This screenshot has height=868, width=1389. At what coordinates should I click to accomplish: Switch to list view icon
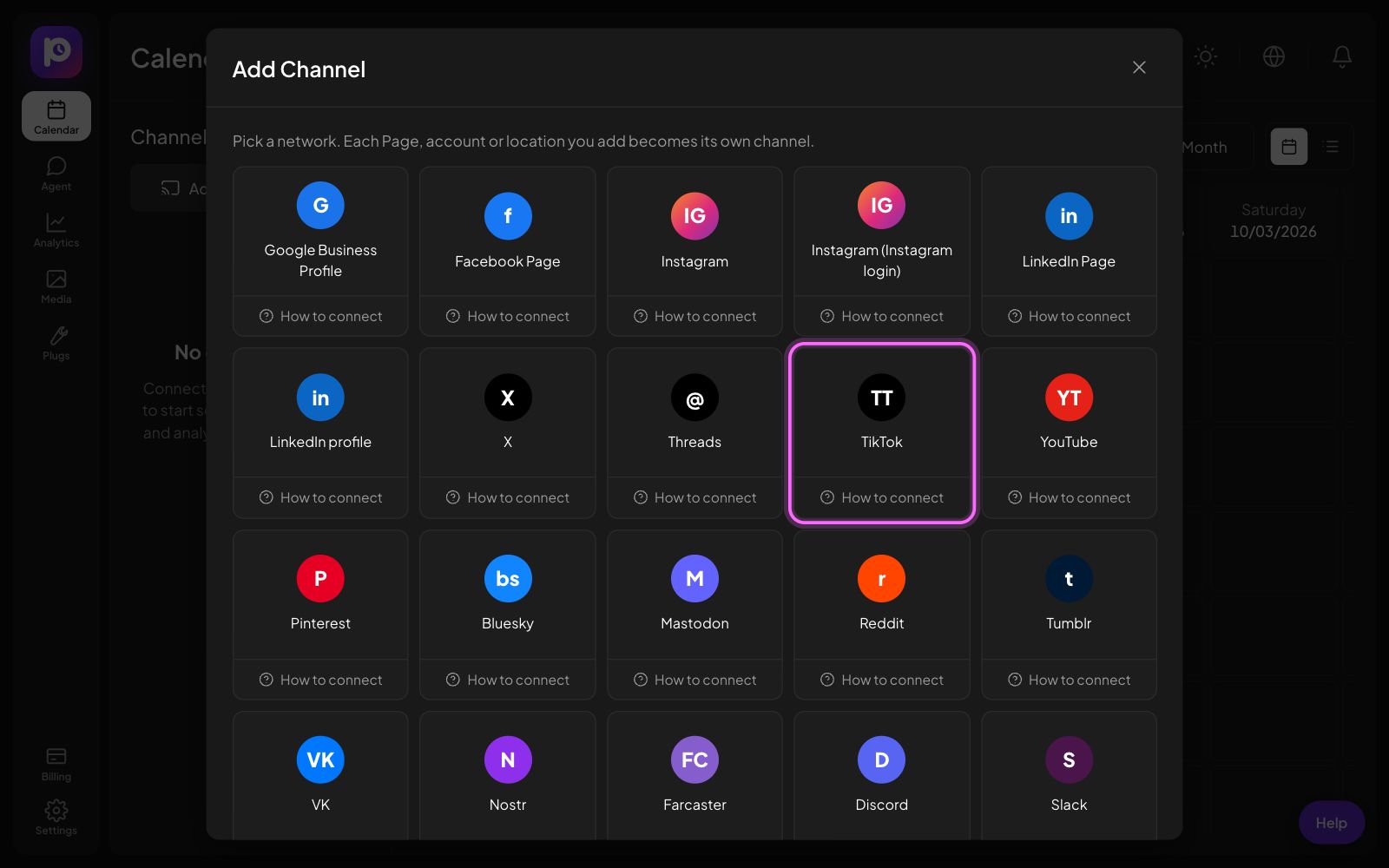click(1331, 147)
